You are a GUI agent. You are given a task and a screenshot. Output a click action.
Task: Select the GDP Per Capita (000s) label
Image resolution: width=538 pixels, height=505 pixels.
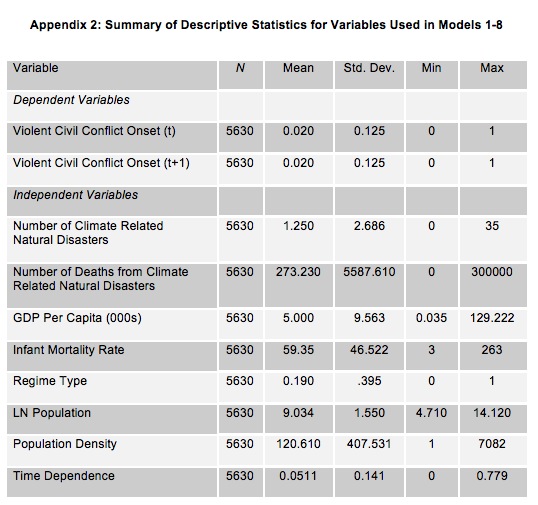[x=77, y=318]
